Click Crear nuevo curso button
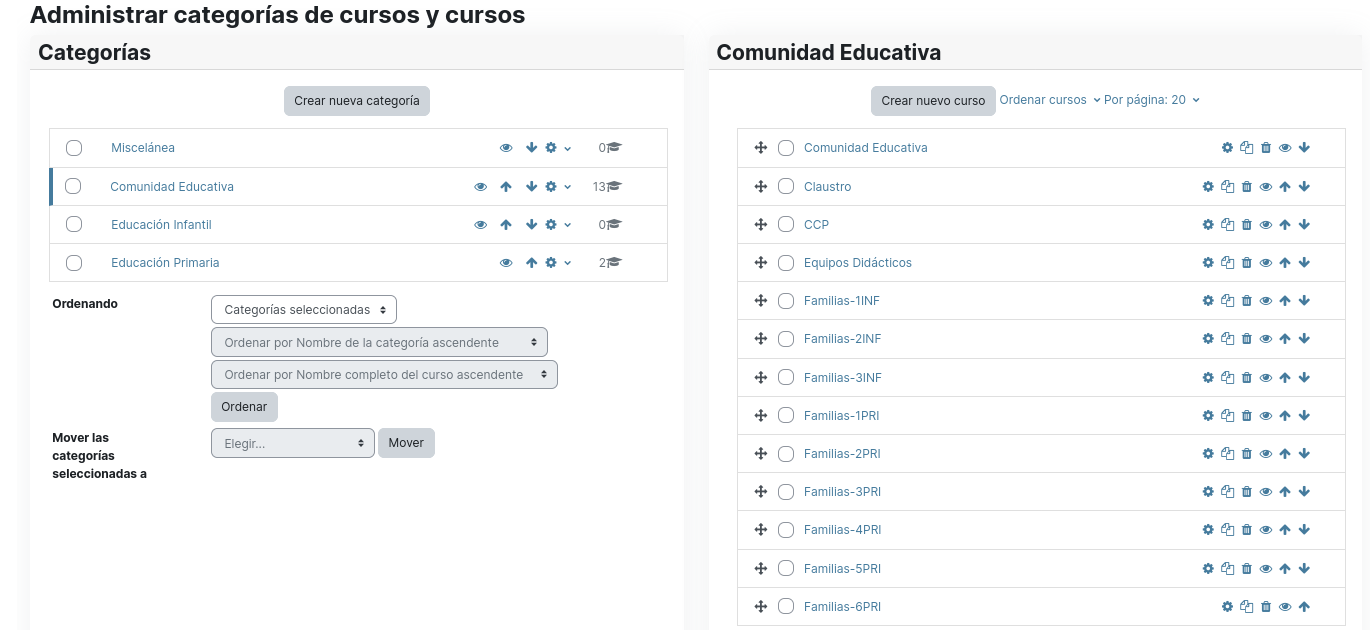Viewport: 1370px width, 630px height. tap(933, 101)
